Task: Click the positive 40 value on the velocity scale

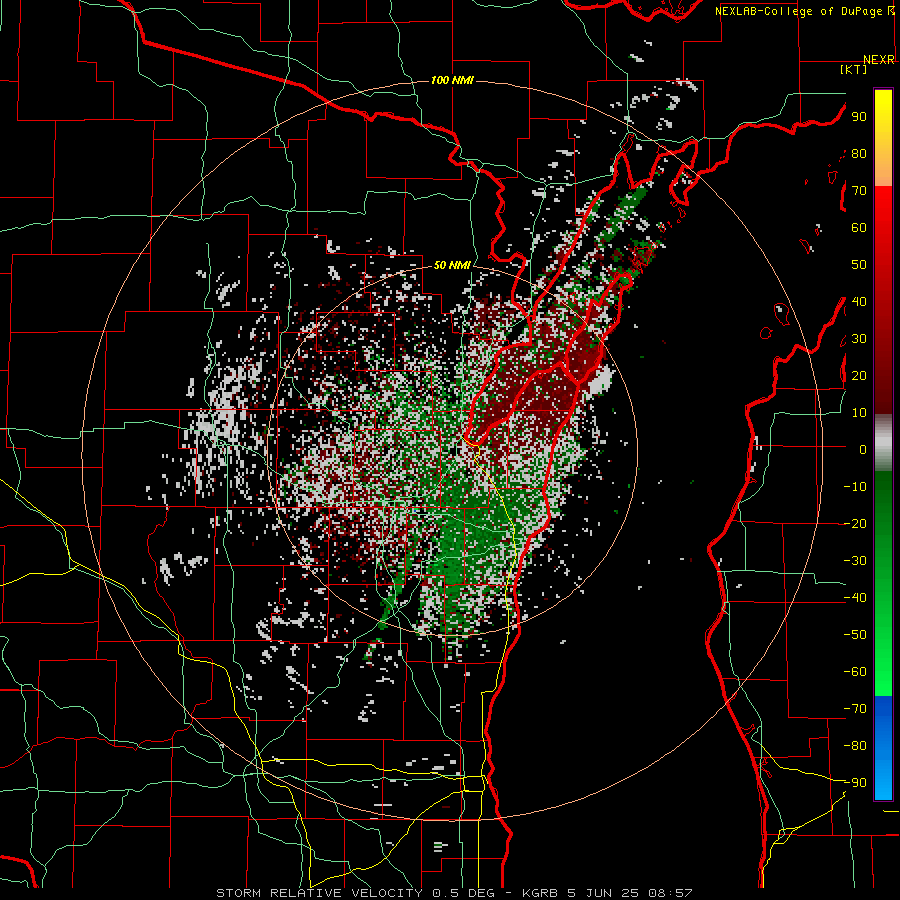Action: [859, 301]
